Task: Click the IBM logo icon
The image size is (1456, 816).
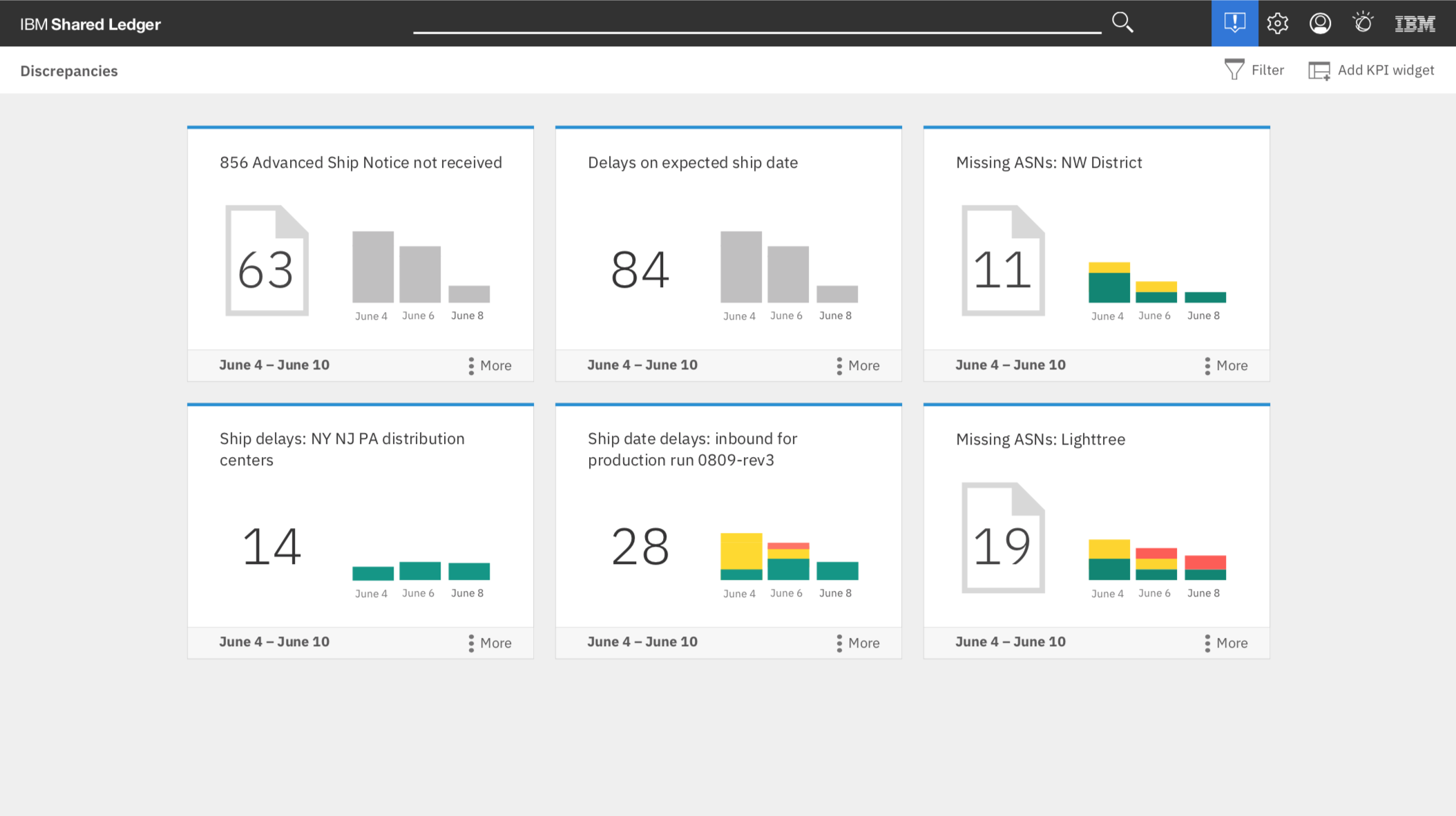Action: tap(1415, 24)
